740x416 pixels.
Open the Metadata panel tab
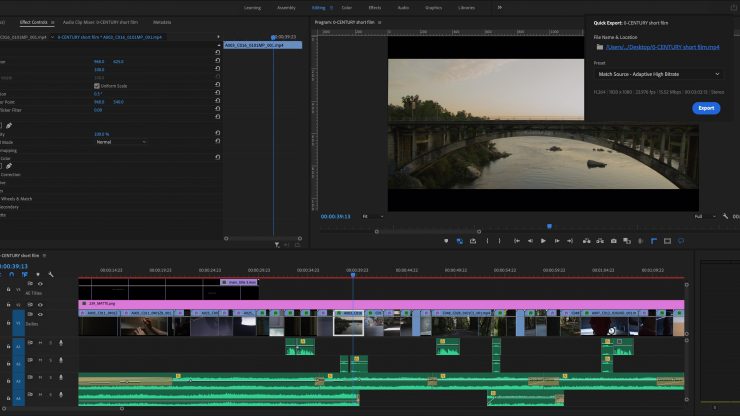162,21
